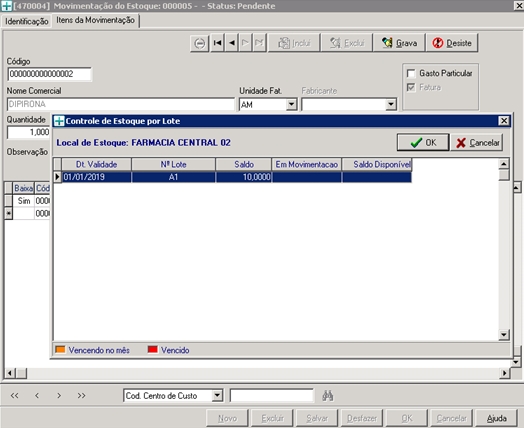Click the bottom bar OK button
This screenshot has width=524, height=428.
[407, 418]
